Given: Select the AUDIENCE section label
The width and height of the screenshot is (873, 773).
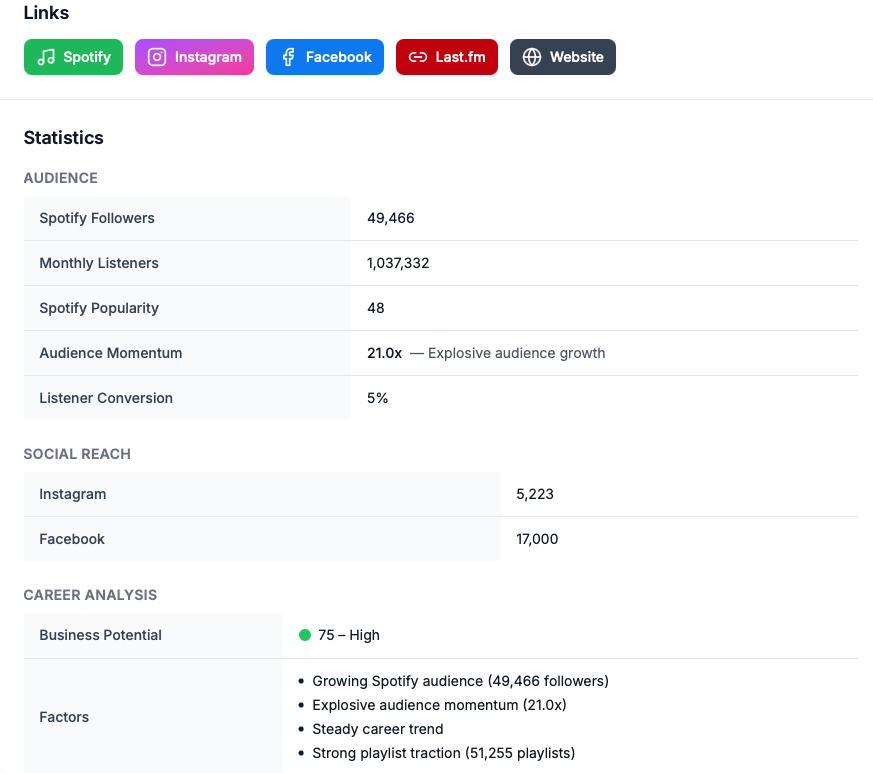Looking at the screenshot, I should [x=61, y=178].
